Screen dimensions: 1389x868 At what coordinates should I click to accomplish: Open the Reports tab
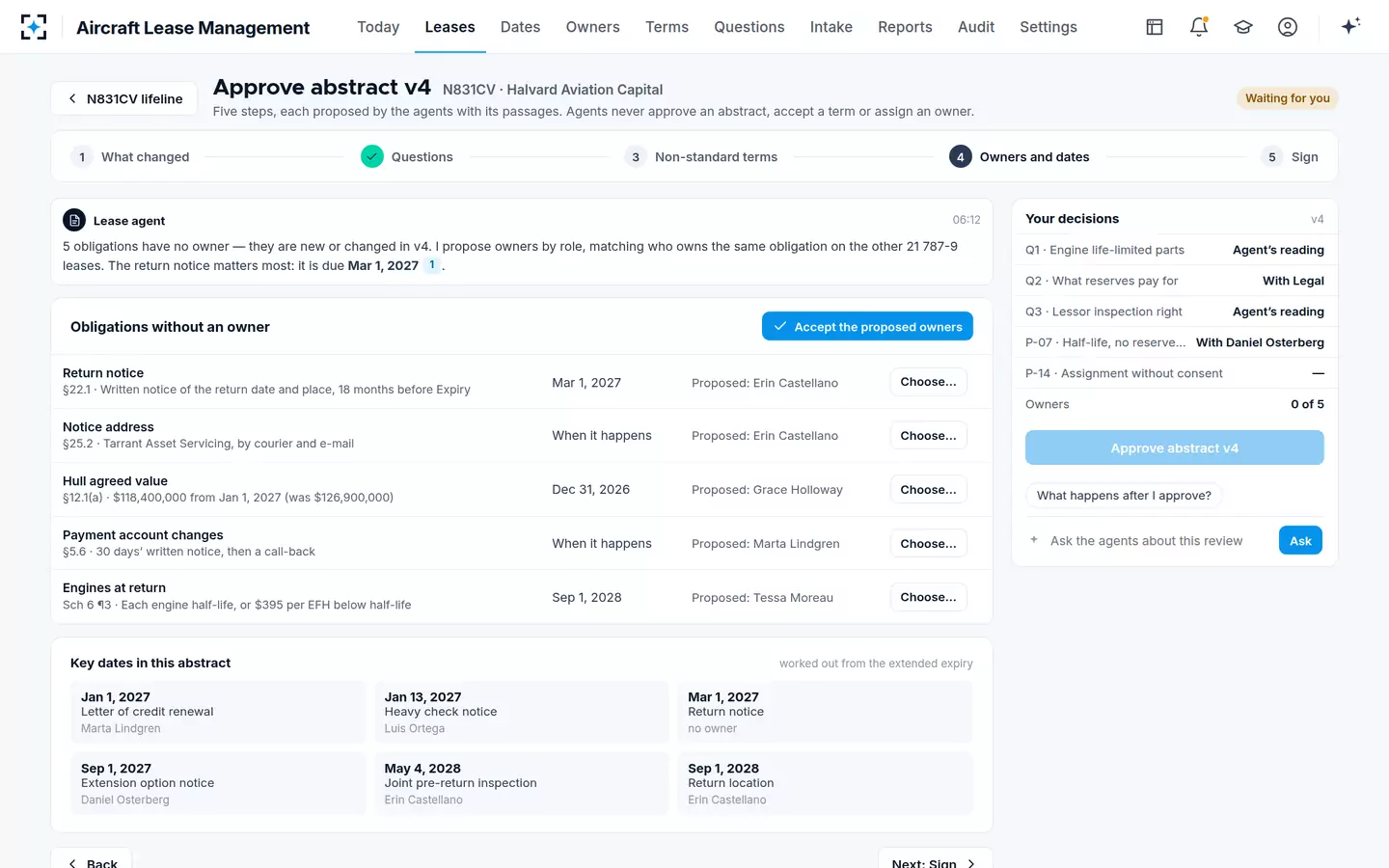tap(905, 27)
